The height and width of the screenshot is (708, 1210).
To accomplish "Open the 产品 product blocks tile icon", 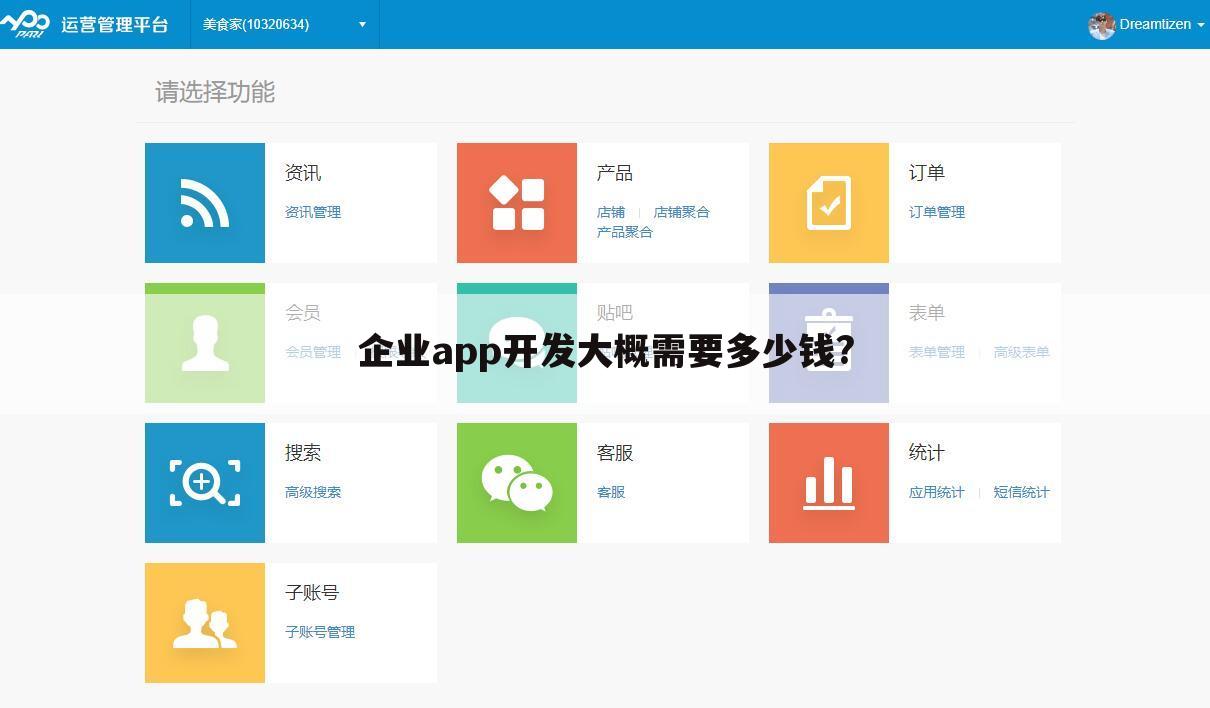I will [x=517, y=203].
